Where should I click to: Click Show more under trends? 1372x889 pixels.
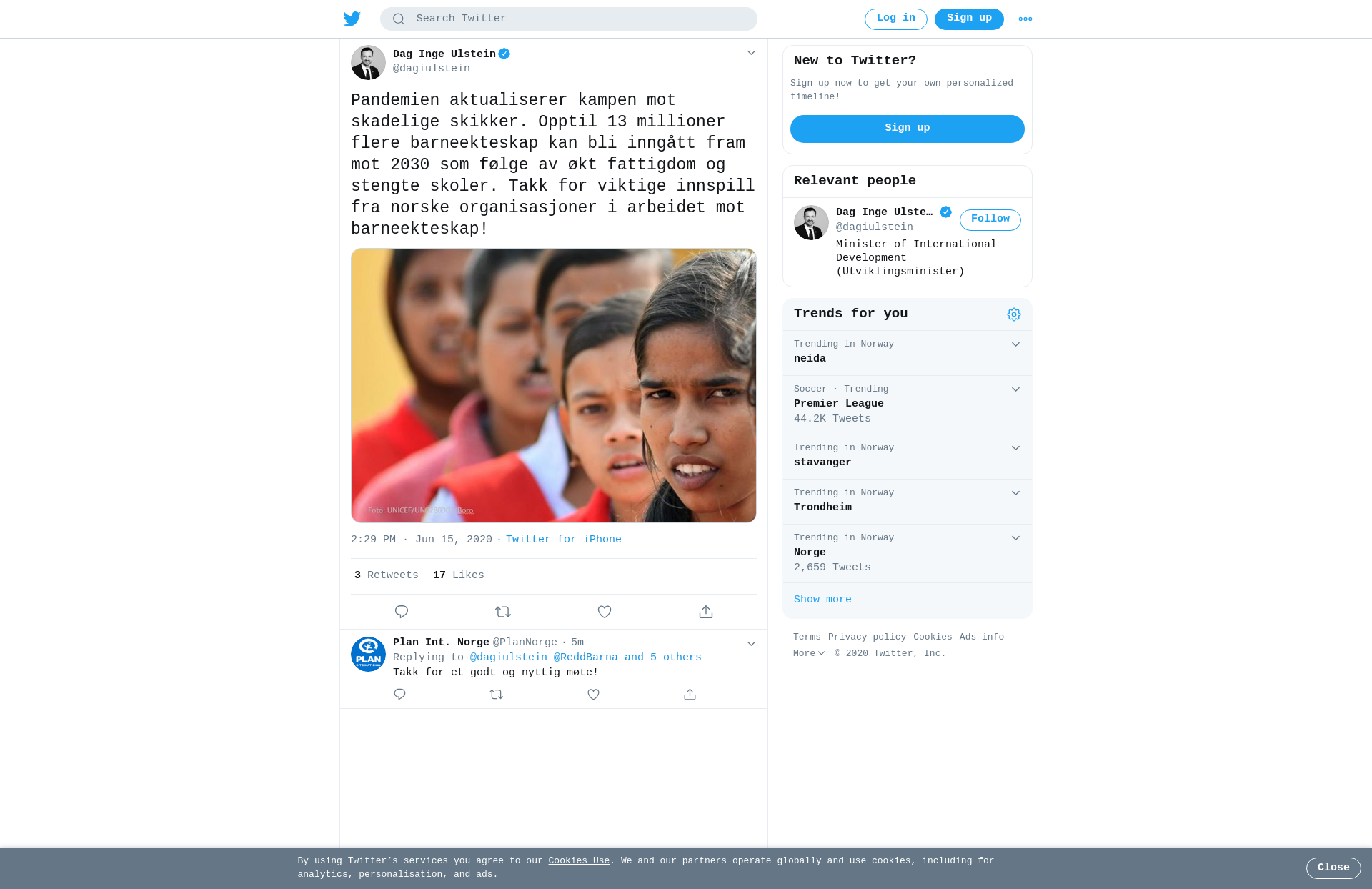822,600
